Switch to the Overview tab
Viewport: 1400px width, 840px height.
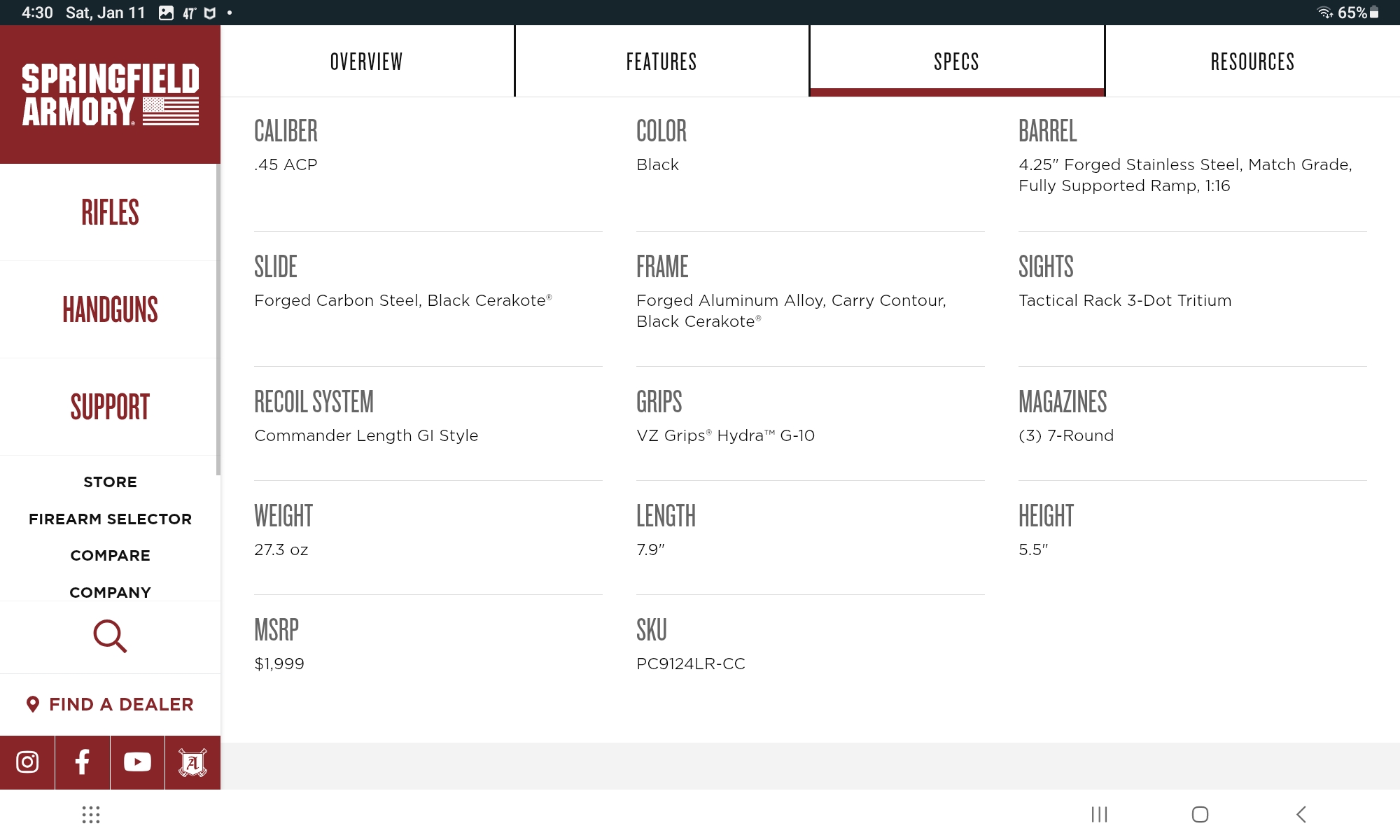click(x=367, y=62)
